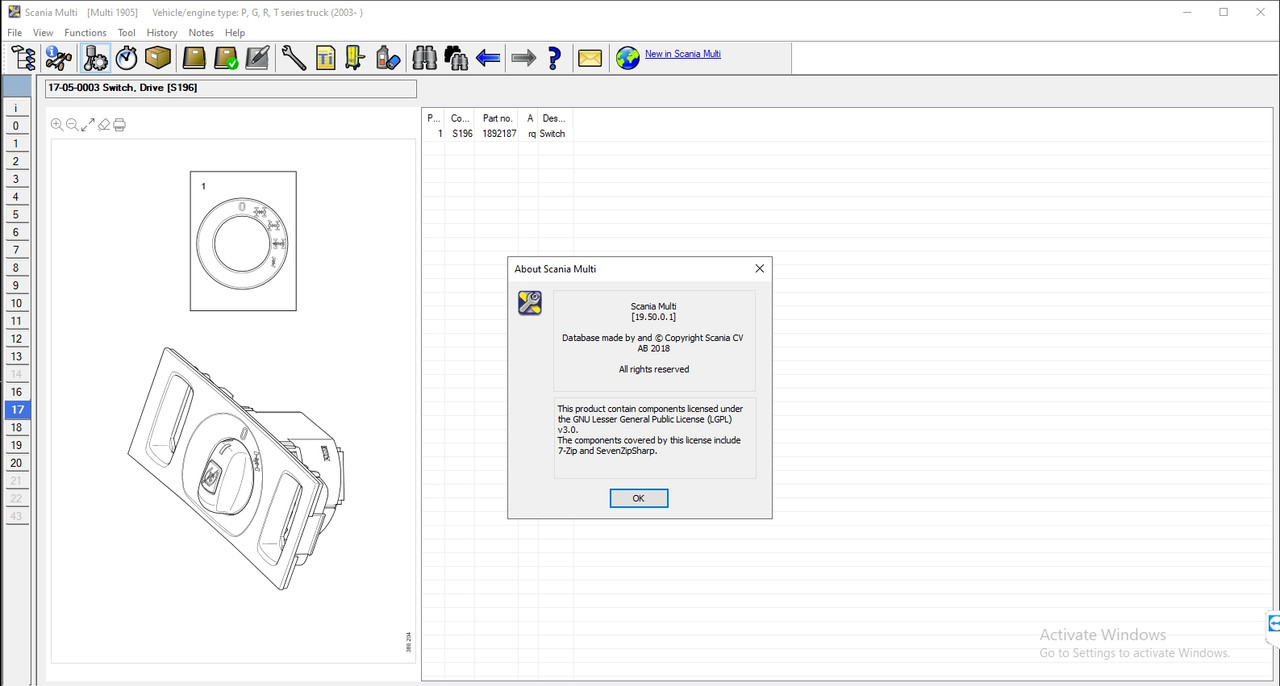Open the Tool menu

pyautogui.click(x=126, y=33)
